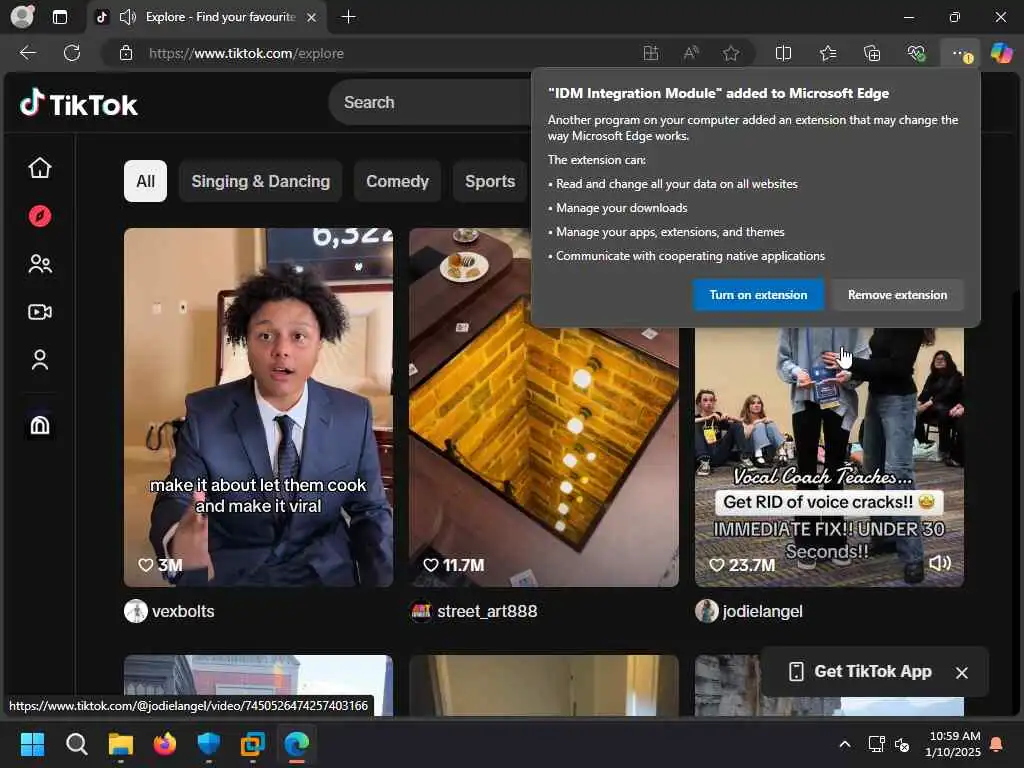Show hidden tray icons chevron

(844, 744)
